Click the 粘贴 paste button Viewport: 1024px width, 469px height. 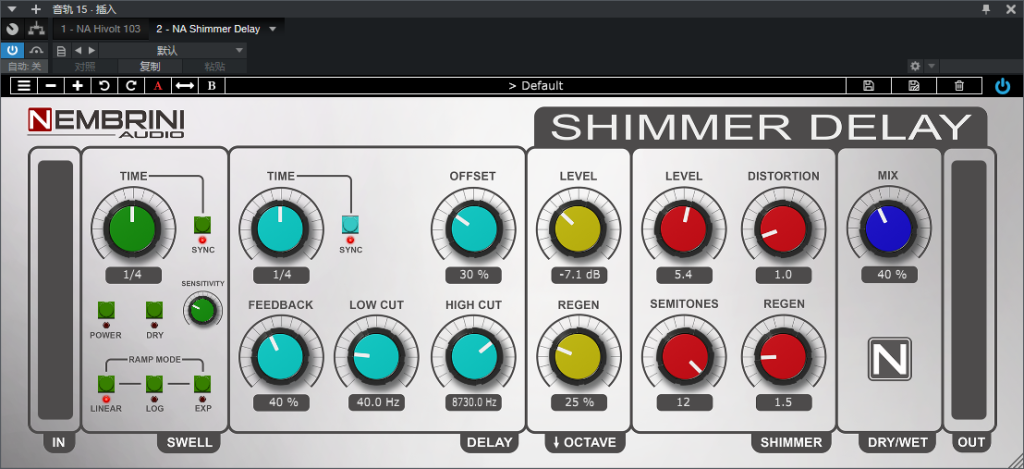(x=215, y=66)
